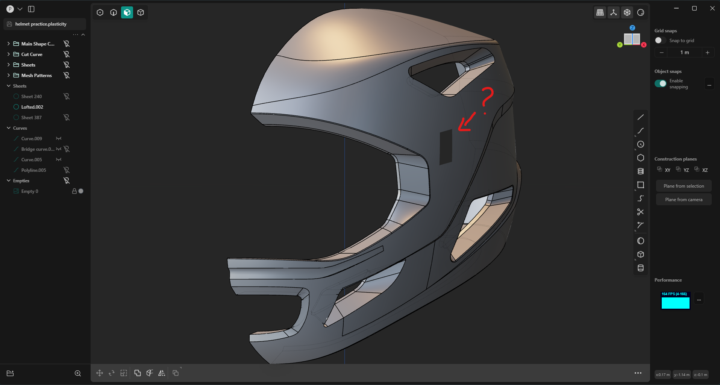The image size is (720, 385).
Task: Expand the Cut Curve folder
Action: (x=8, y=54)
